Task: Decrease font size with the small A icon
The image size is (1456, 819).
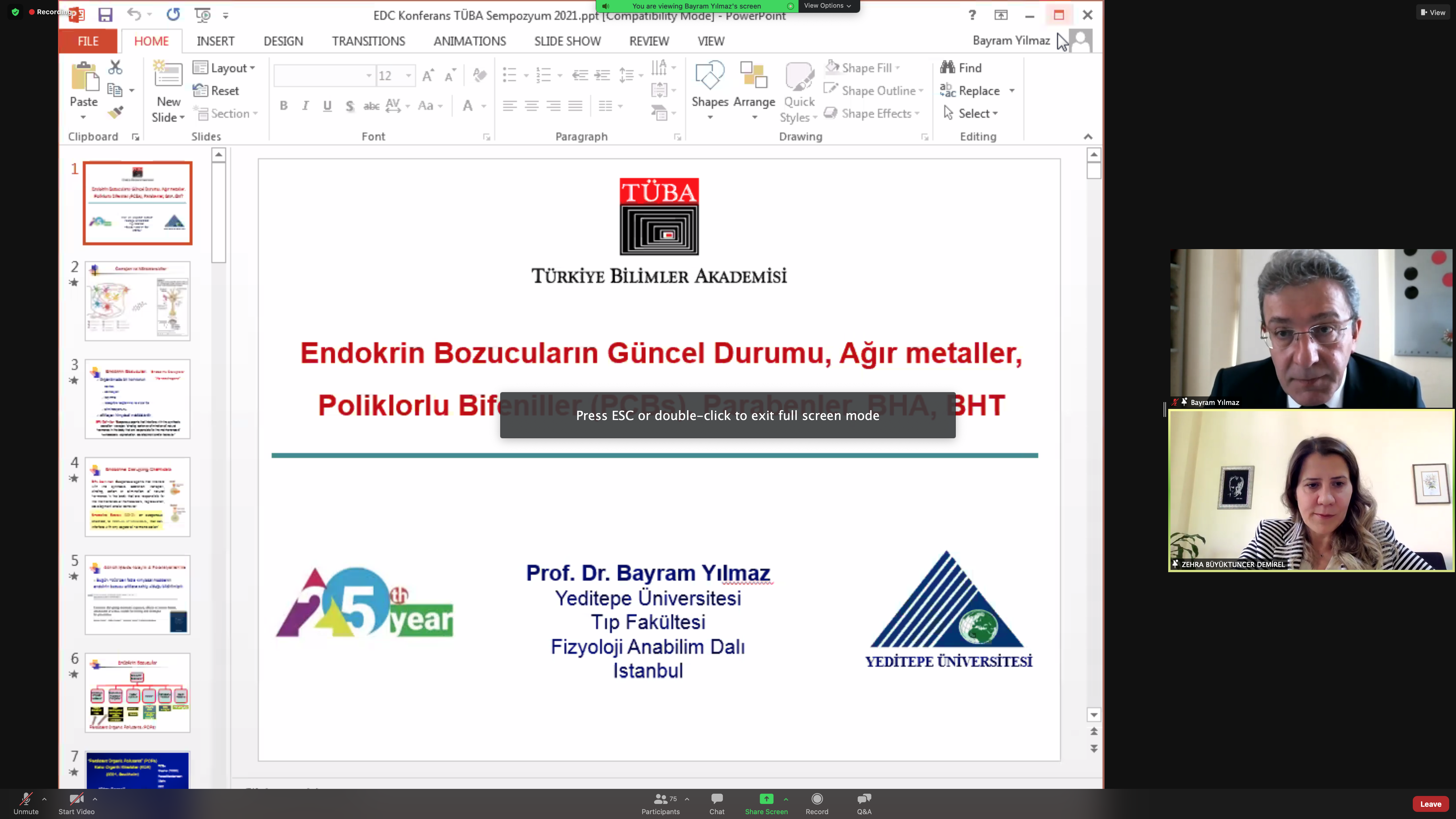Action: 450,75
